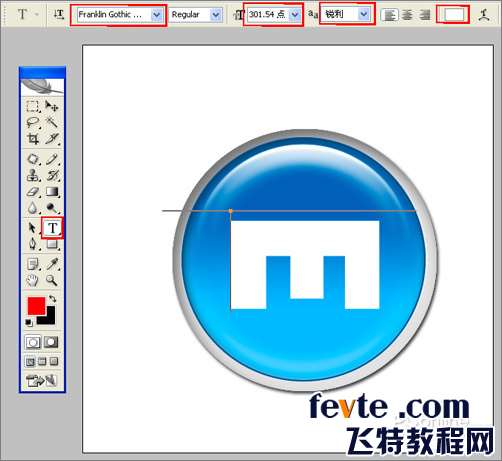The width and height of the screenshot is (502, 461).
Task: Select the Blur tool
Action: pyautogui.click(x=33, y=208)
